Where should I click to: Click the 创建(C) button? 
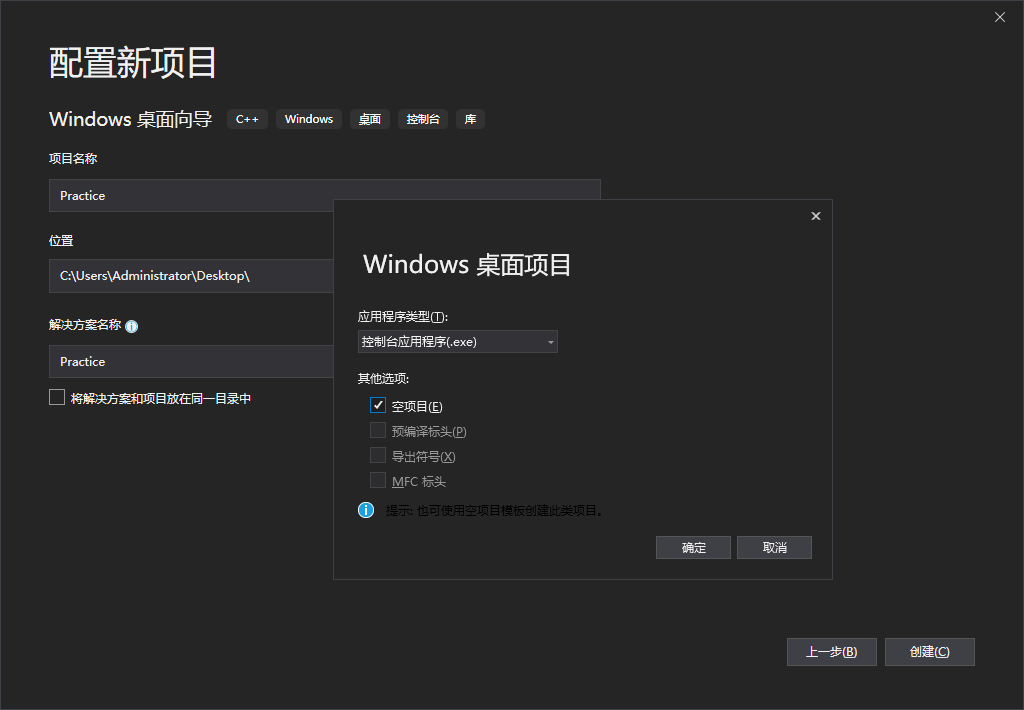929,652
